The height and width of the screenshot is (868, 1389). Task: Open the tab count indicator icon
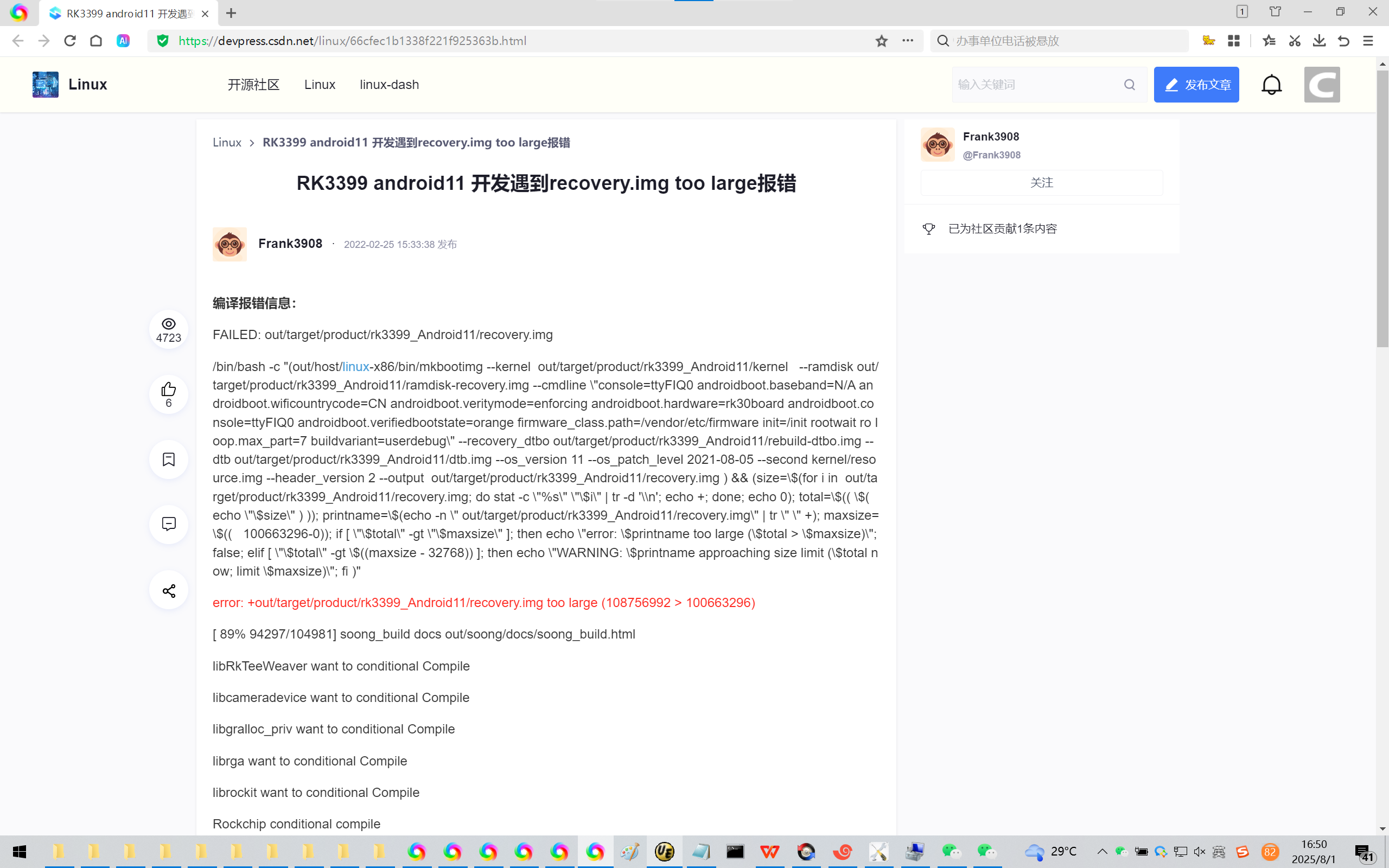click(1242, 12)
